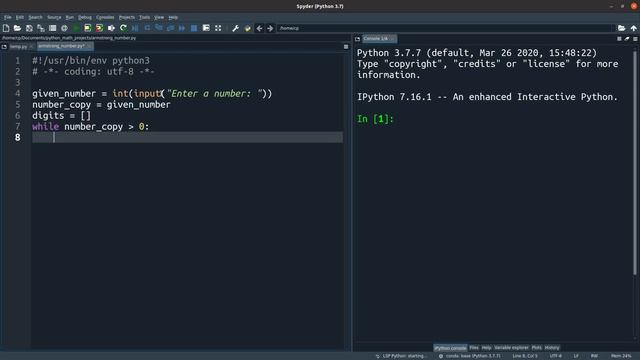Step over the current line (debug)

(147, 28)
